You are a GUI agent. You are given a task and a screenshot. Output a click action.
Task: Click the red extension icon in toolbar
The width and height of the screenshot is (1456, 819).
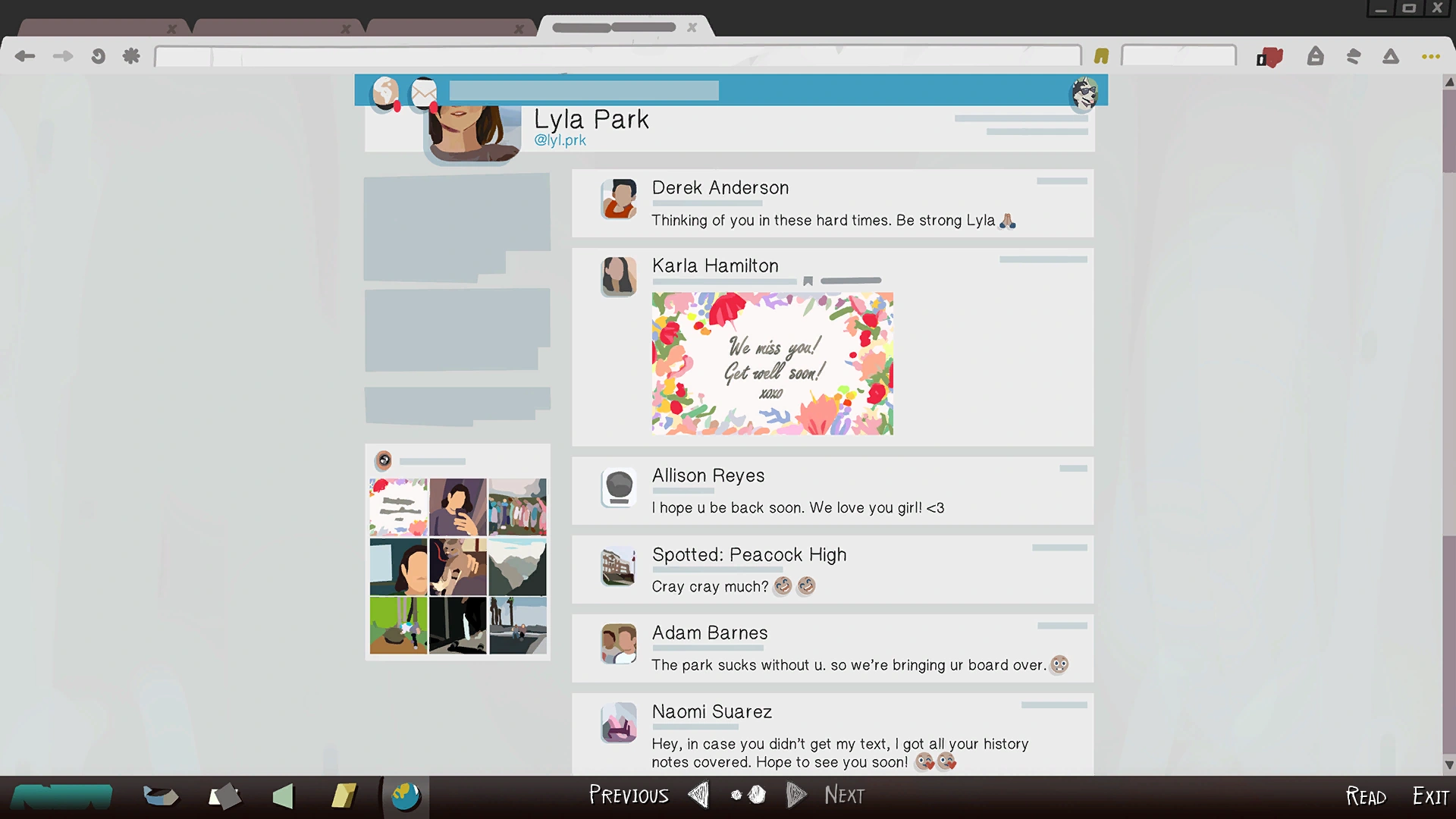coord(1269,57)
